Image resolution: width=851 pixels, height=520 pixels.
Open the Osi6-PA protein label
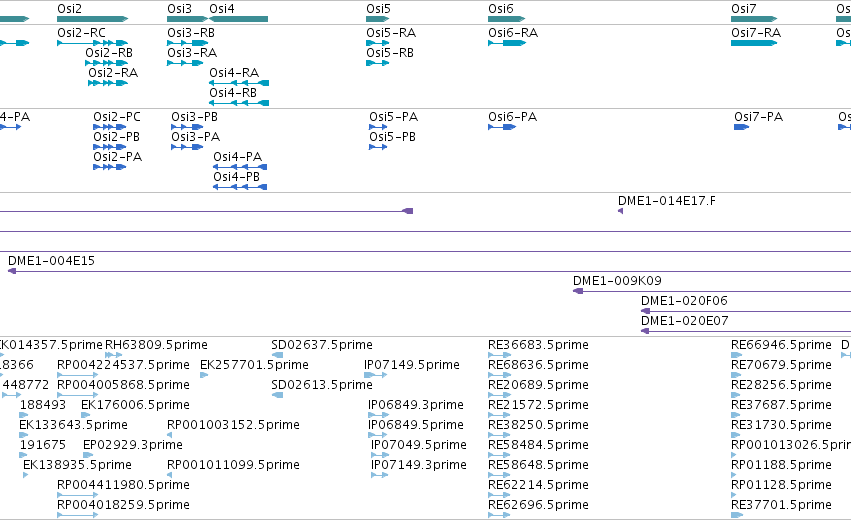pyautogui.click(x=512, y=117)
